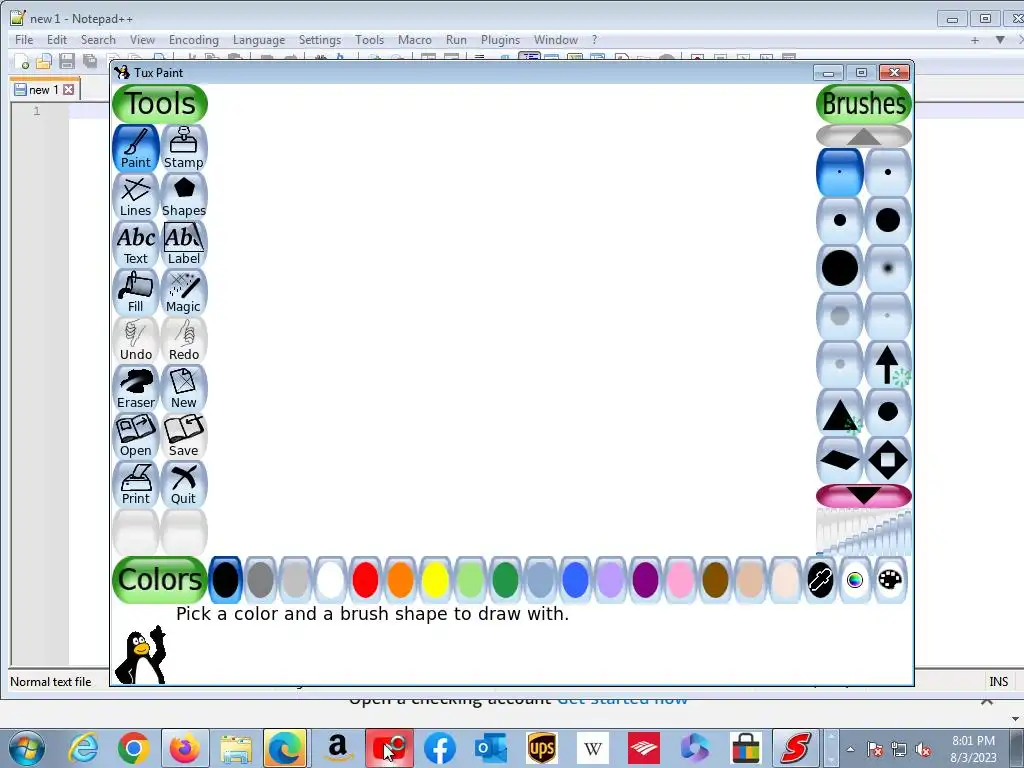Launch Google Chrome from taskbar

pyautogui.click(x=133, y=748)
